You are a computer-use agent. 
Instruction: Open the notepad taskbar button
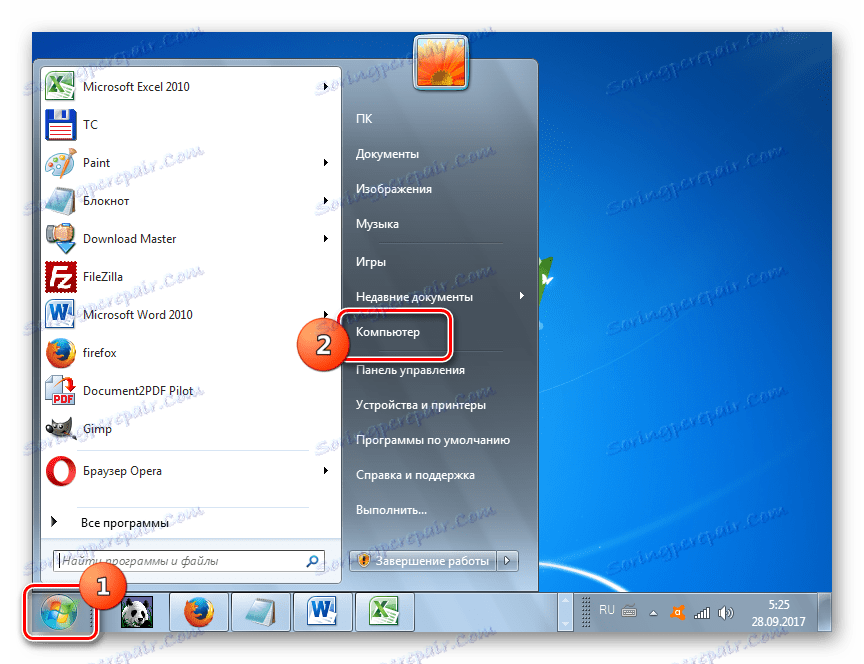261,612
